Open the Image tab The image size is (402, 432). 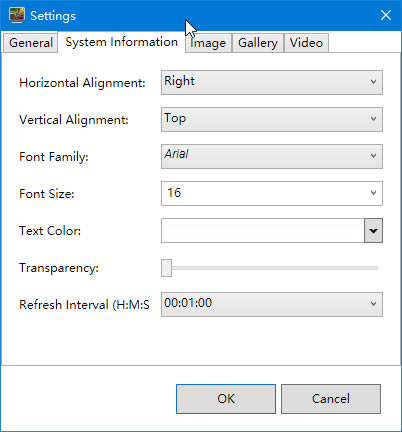(209, 43)
